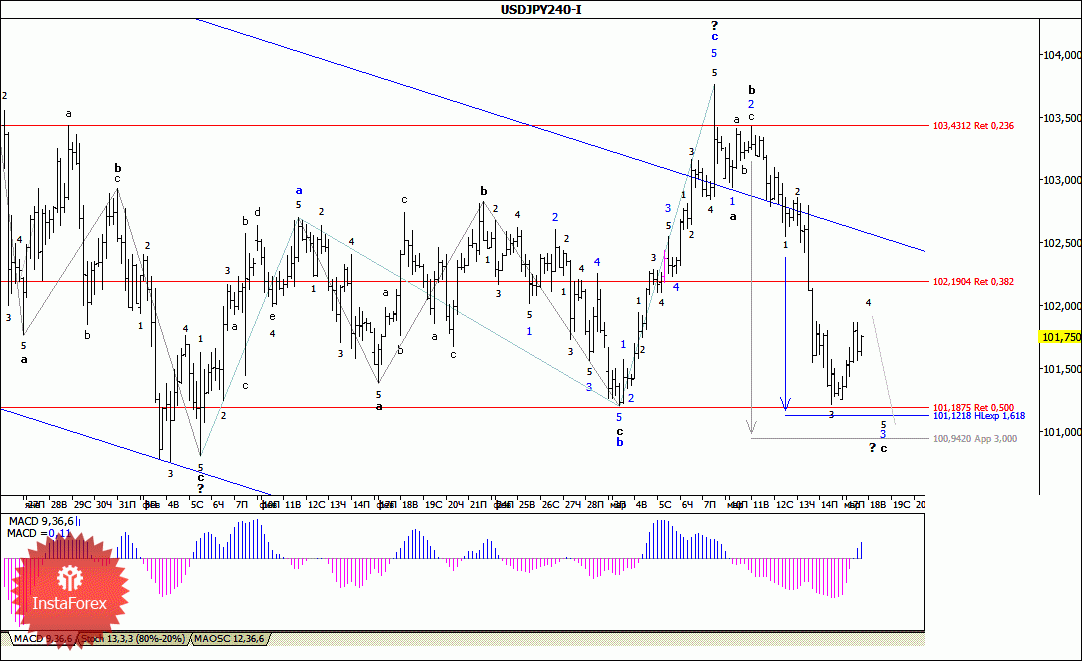
Task: Click the MACD = 0,11 value readout
Action: 39,533
